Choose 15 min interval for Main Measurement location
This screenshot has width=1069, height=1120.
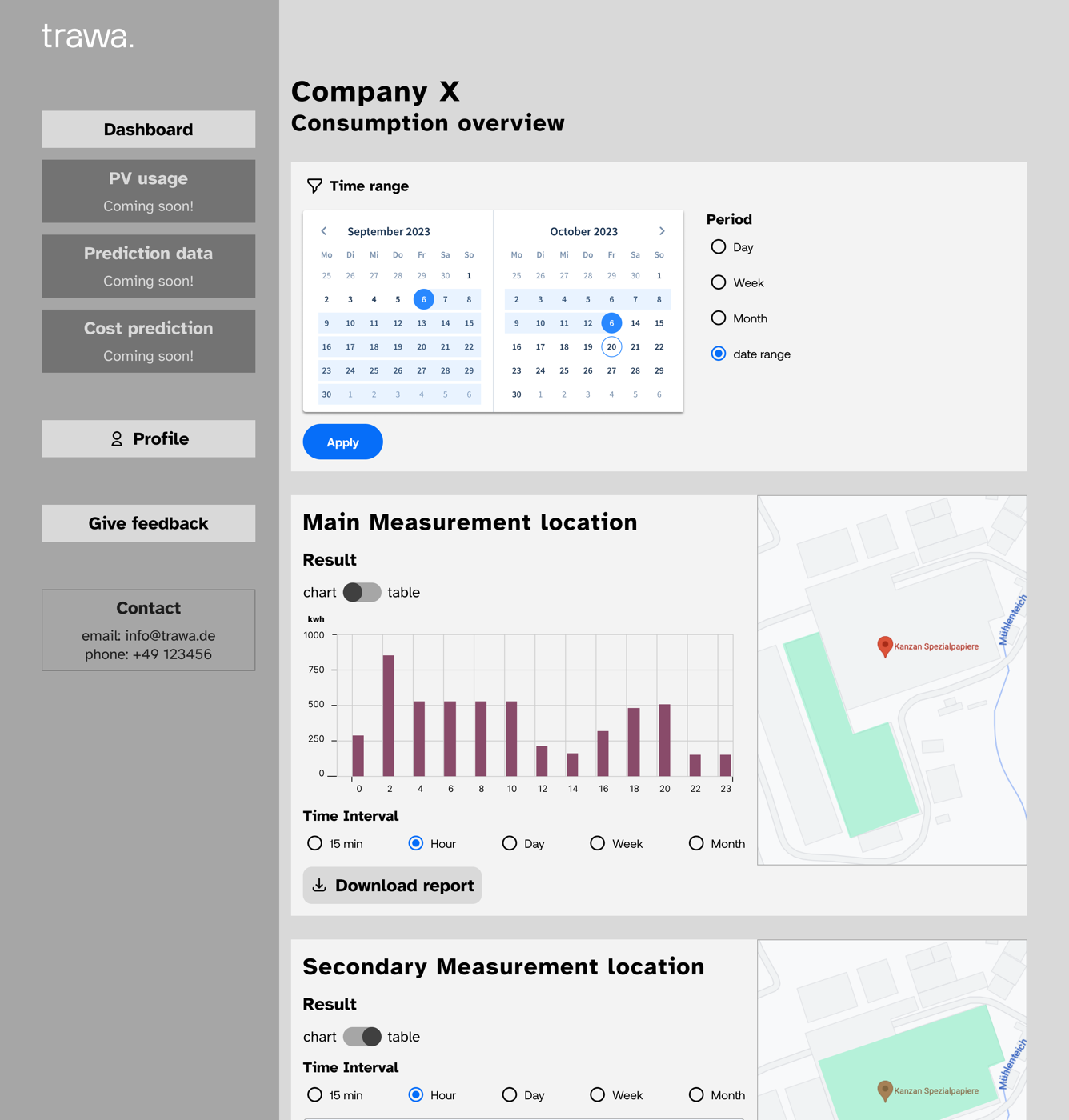coord(315,843)
